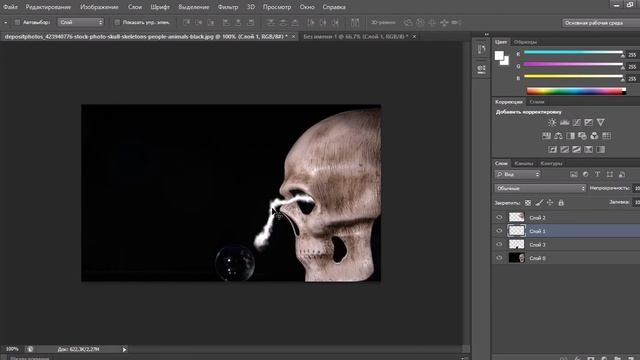Open the collapsed History panel icon
The width and height of the screenshot is (640, 360).
tap(481, 49)
